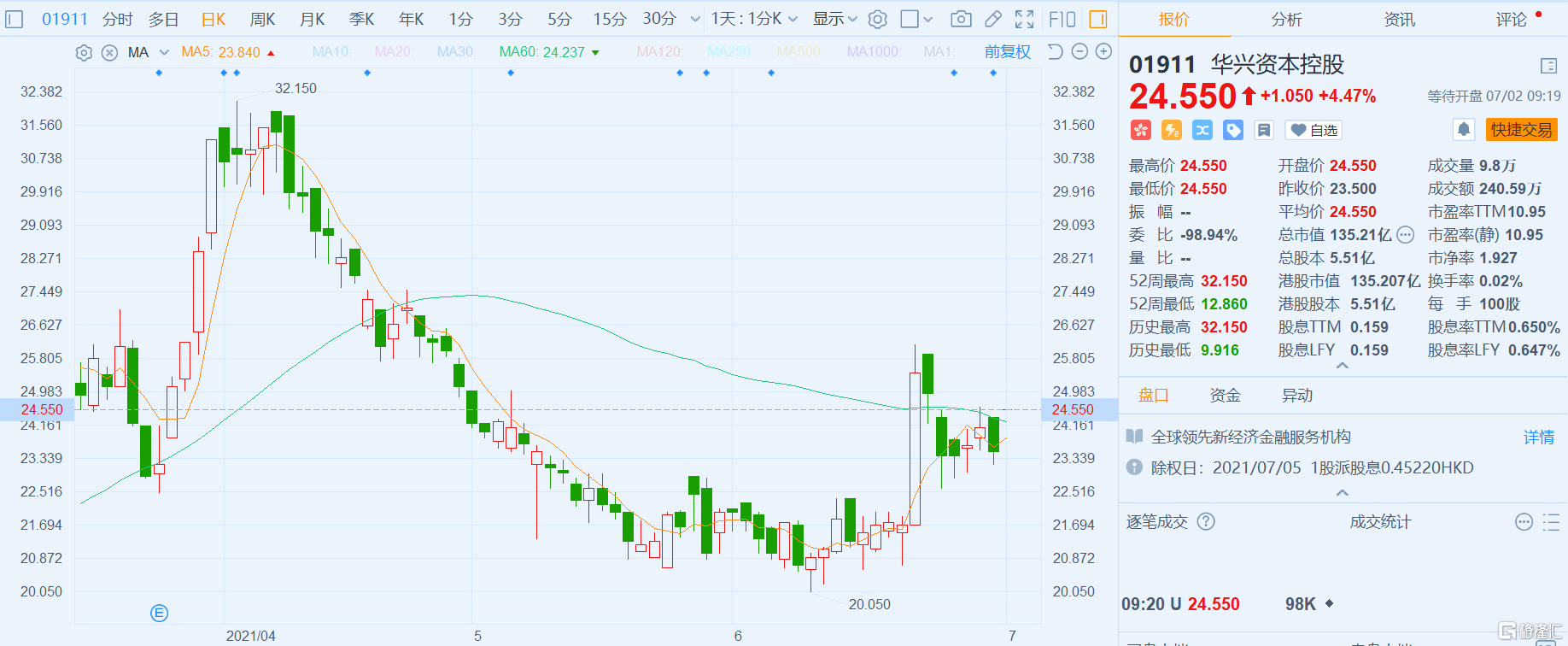Click the E event marker on chart
Viewport: 1568px width, 646px height.
[160, 613]
